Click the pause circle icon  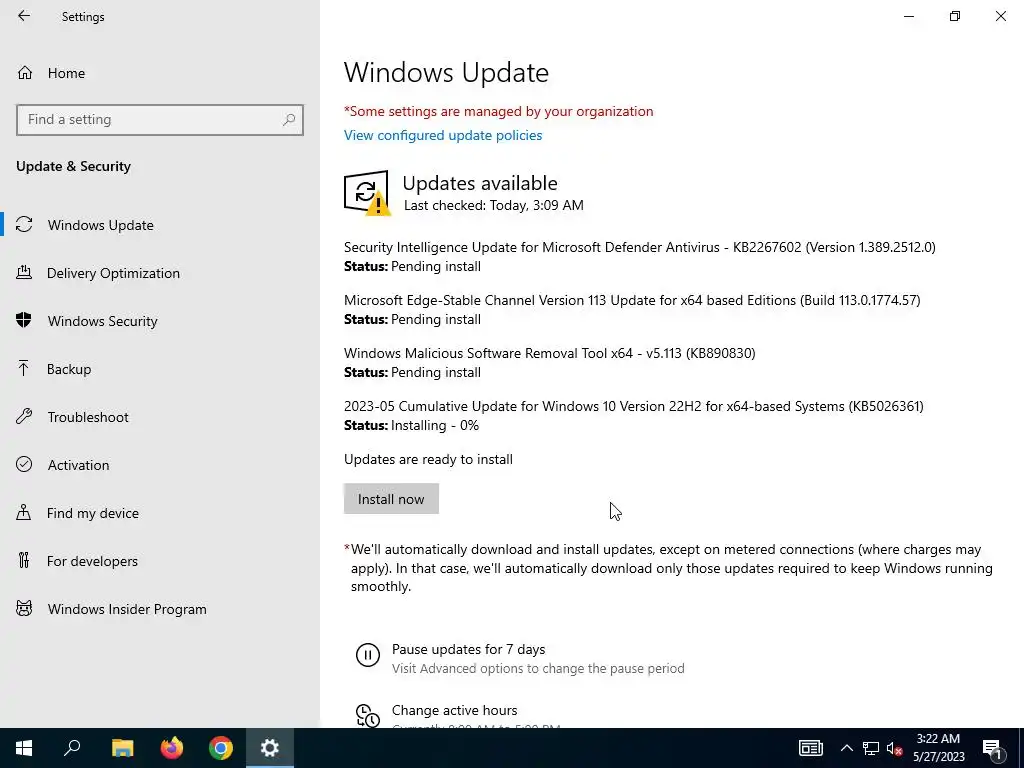(x=368, y=654)
